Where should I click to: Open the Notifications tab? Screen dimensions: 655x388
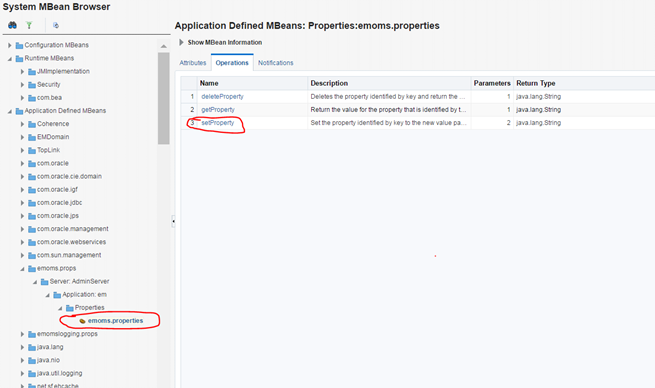[275, 63]
